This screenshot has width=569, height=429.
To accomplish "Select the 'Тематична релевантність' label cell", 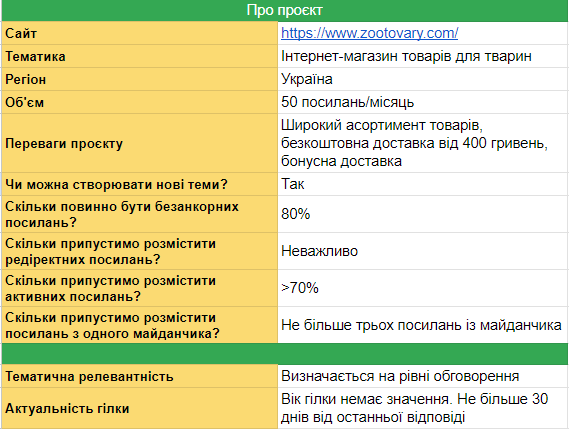I will (140, 376).
